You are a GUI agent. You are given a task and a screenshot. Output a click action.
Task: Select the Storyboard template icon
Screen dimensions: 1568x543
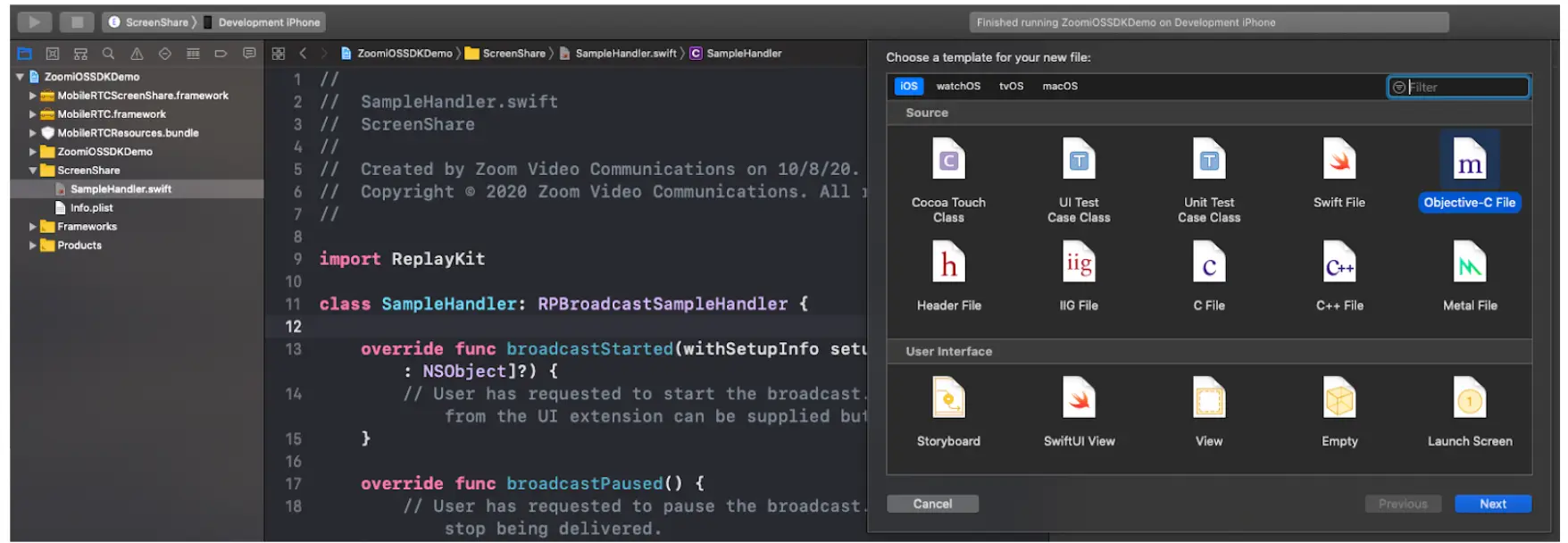[948, 398]
